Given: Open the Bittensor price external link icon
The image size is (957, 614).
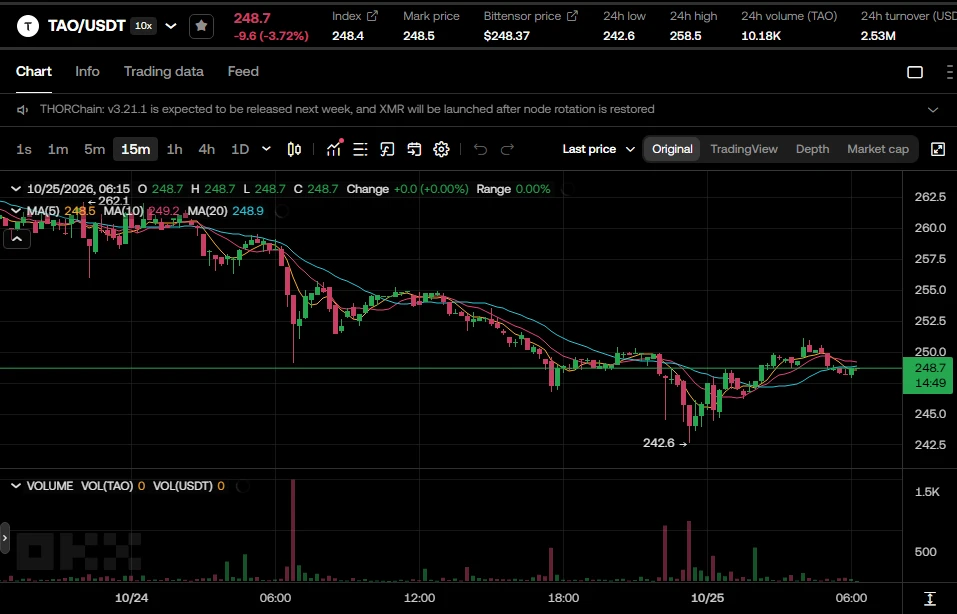Looking at the screenshot, I should pyautogui.click(x=572, y=16).
